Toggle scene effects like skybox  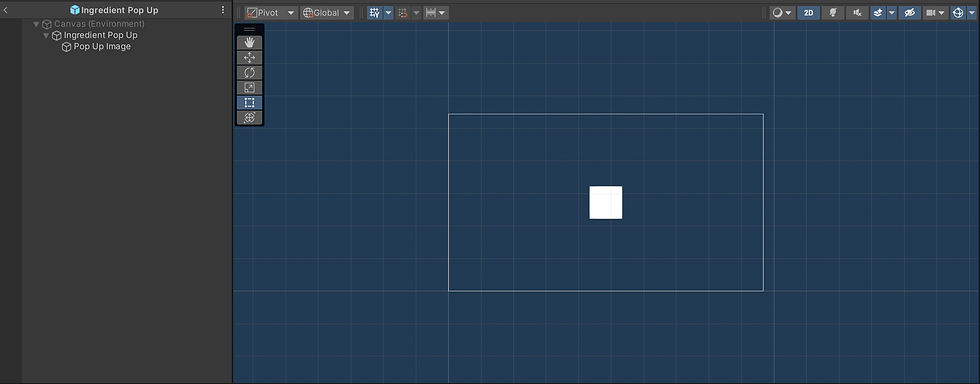point(878,13)
